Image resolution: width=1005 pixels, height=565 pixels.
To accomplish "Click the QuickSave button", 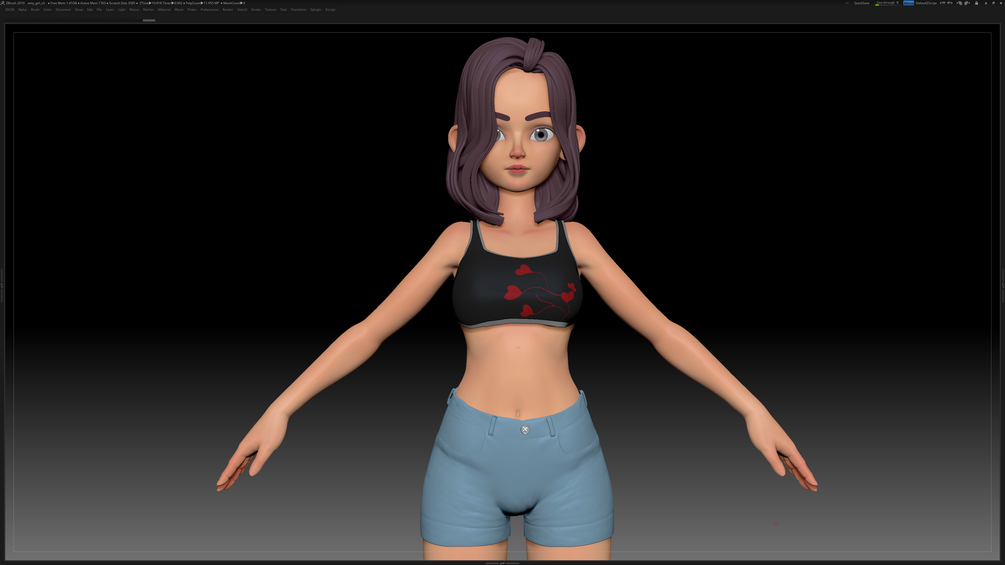I will point(861,3).
